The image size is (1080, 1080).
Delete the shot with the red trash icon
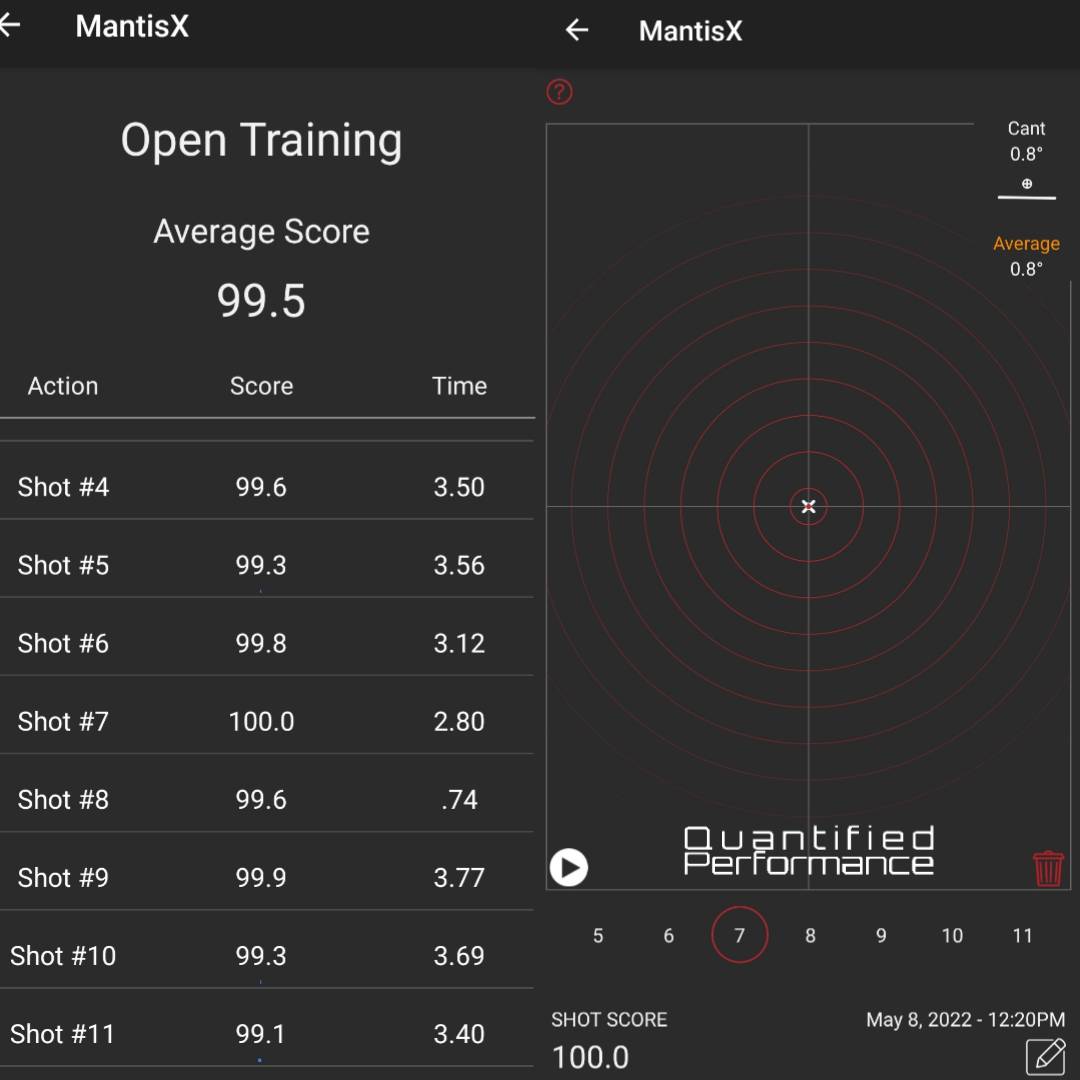pyautogui.click(x=1048, y=869)
